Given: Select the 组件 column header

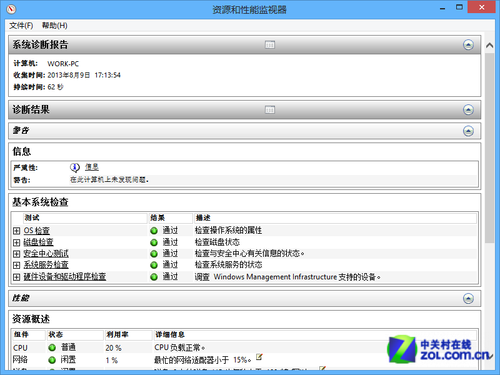Looking at the screenshot, I should point(28,335).
